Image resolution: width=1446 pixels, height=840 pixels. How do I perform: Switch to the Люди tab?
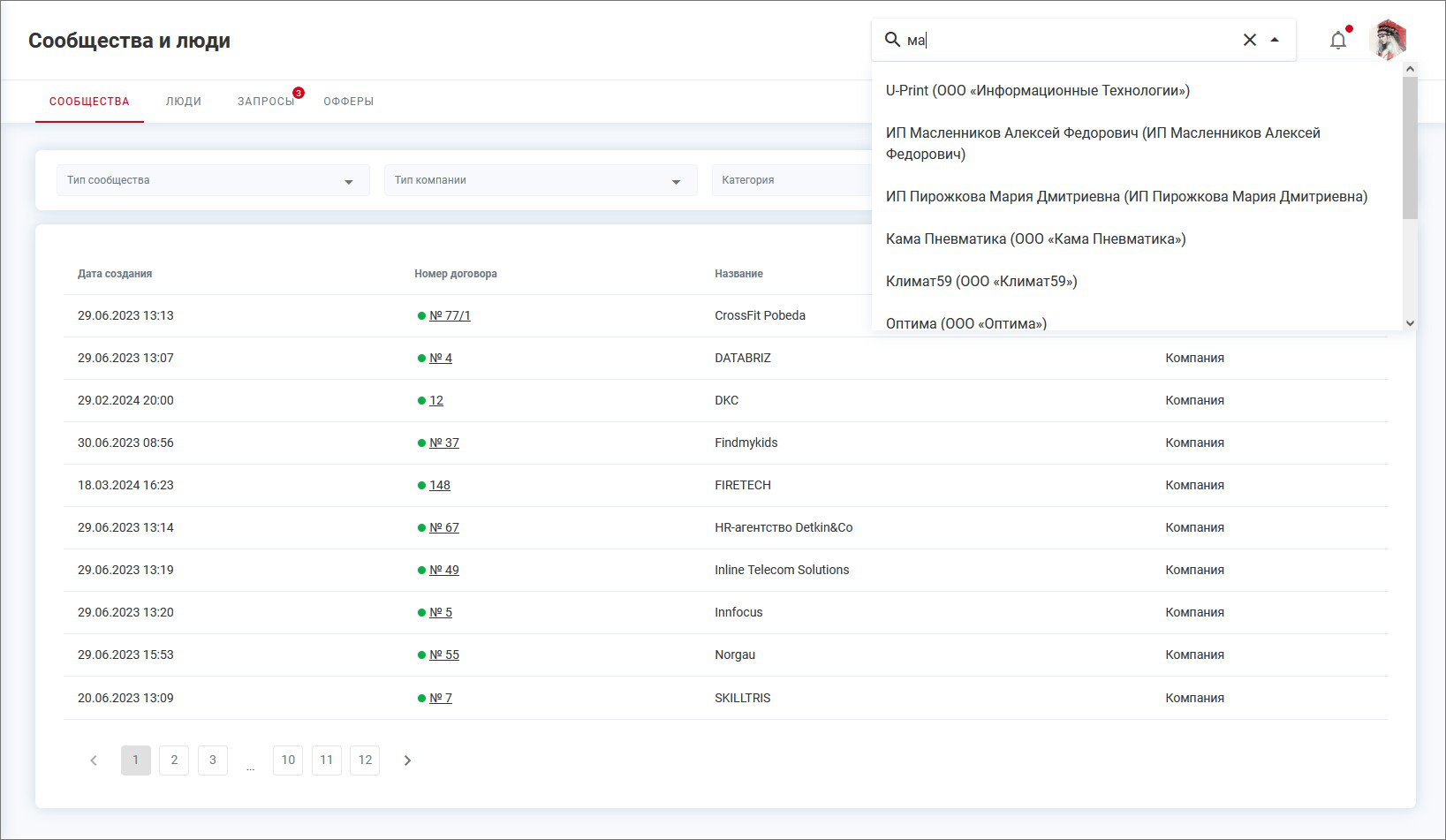coord(184,102)
